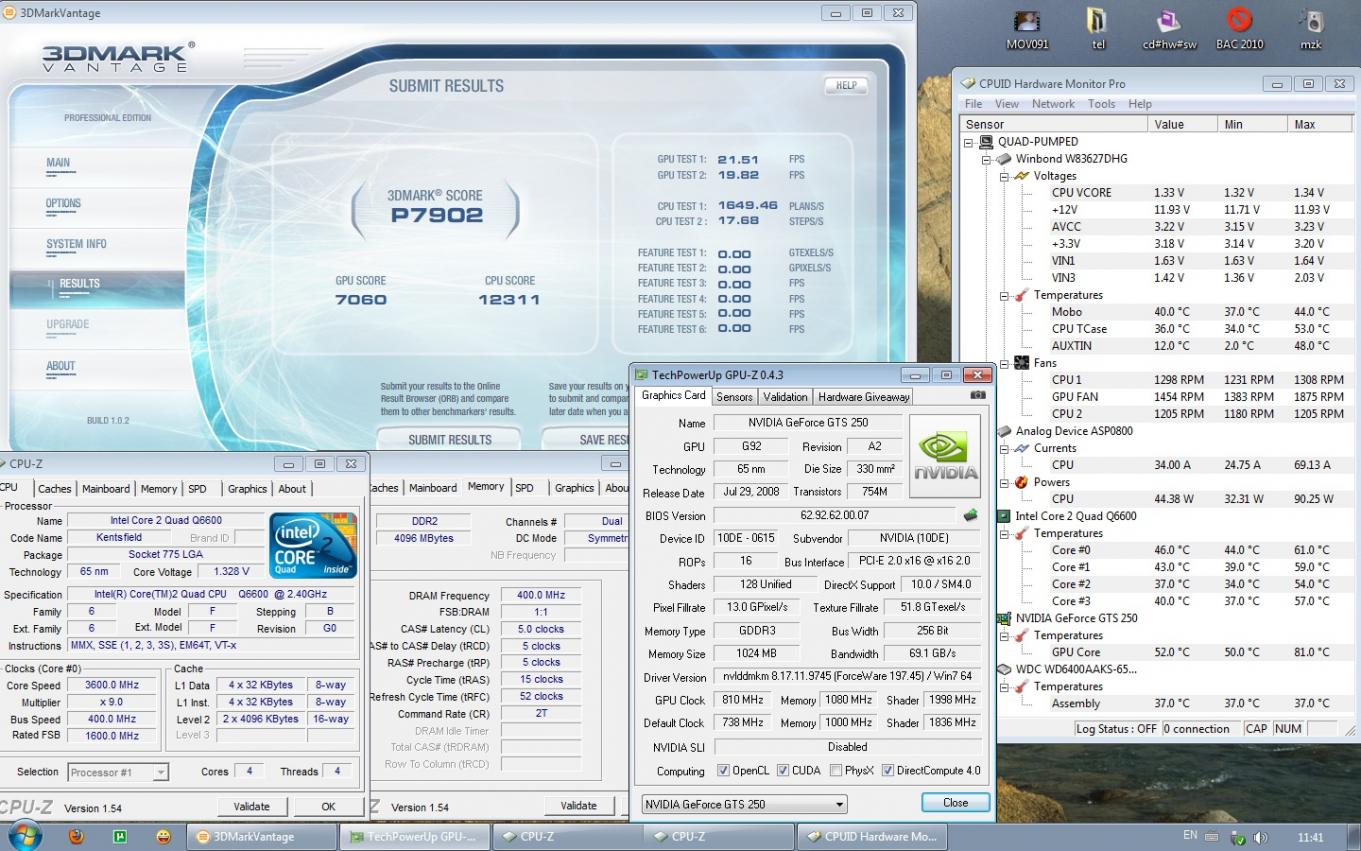This screenshot has width=1361, height=851.
Task: Click the Intel Core 2 logo in CPU-Z
Action: coord(313,544)
